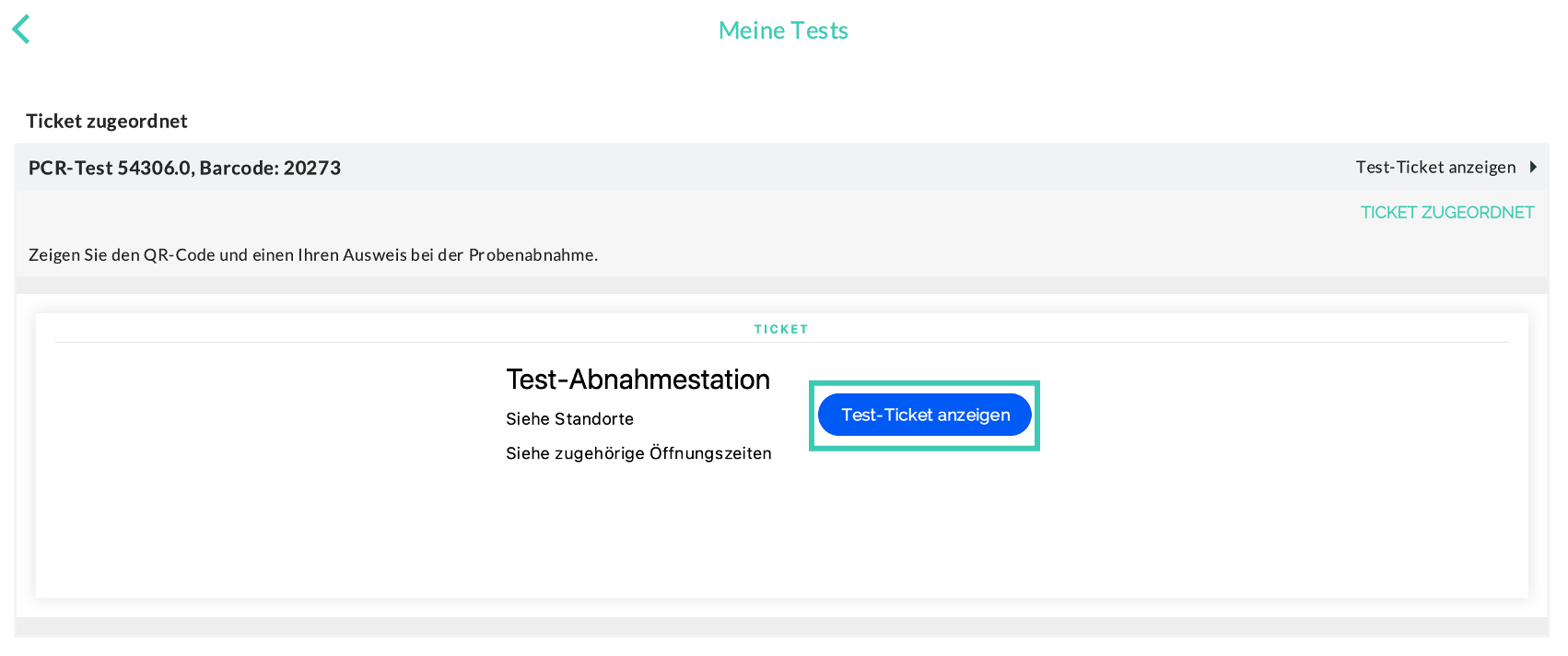Open the Test-Ticket anzeigen link in header row
Screen dimensions: 1568x656
point(1435,167)
